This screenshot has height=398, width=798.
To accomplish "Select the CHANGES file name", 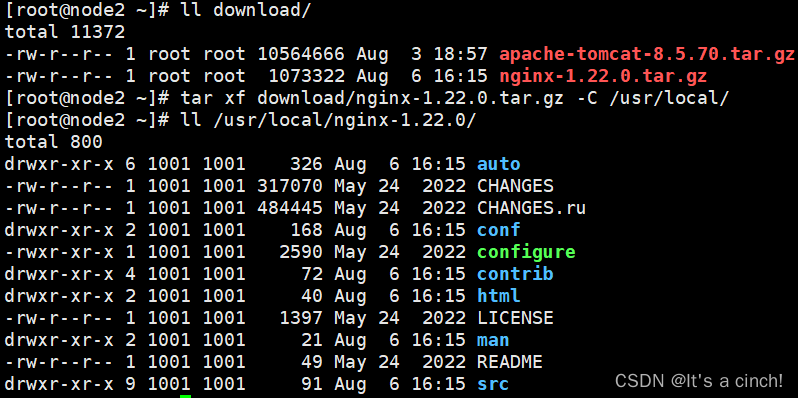I will pos(515,186).
